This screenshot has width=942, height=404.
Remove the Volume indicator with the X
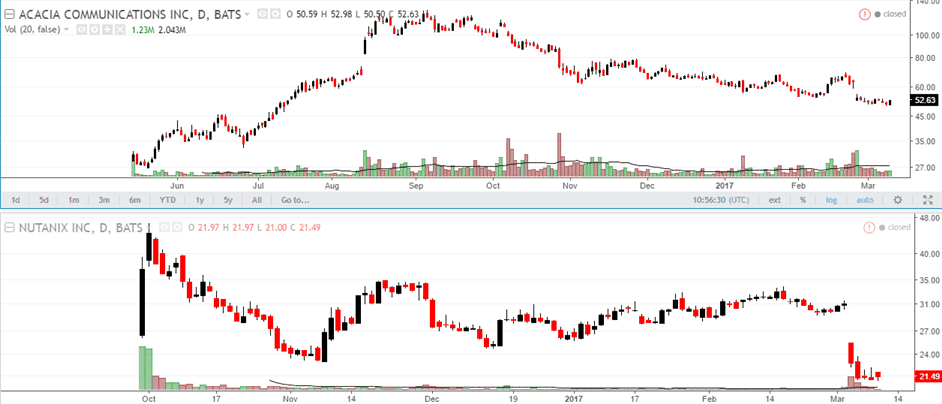[120, 29]
